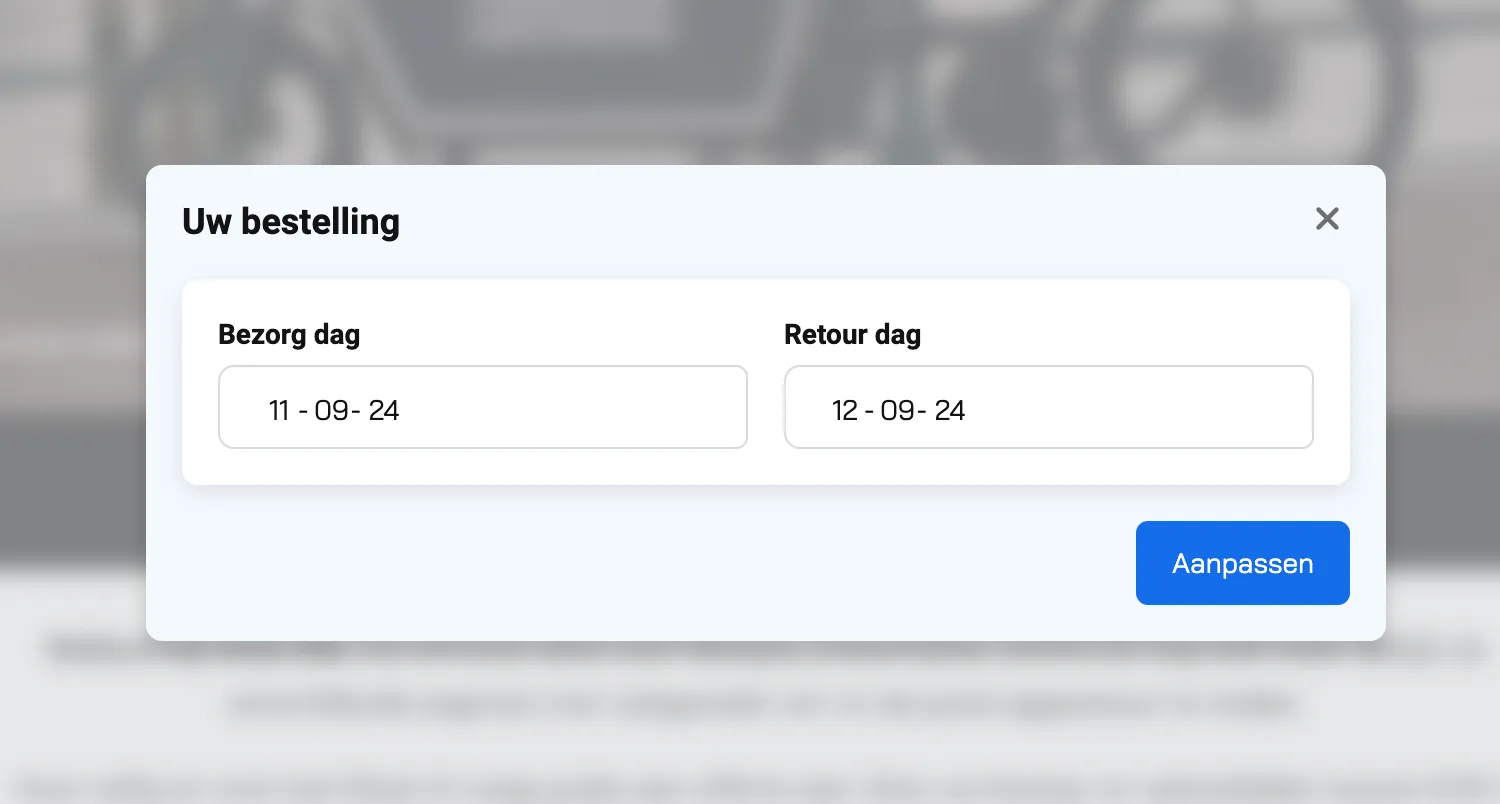Select day '11' in delivery date
Image resolution: width=1500 pixels, height=804 pixels.
pos(279,410)
